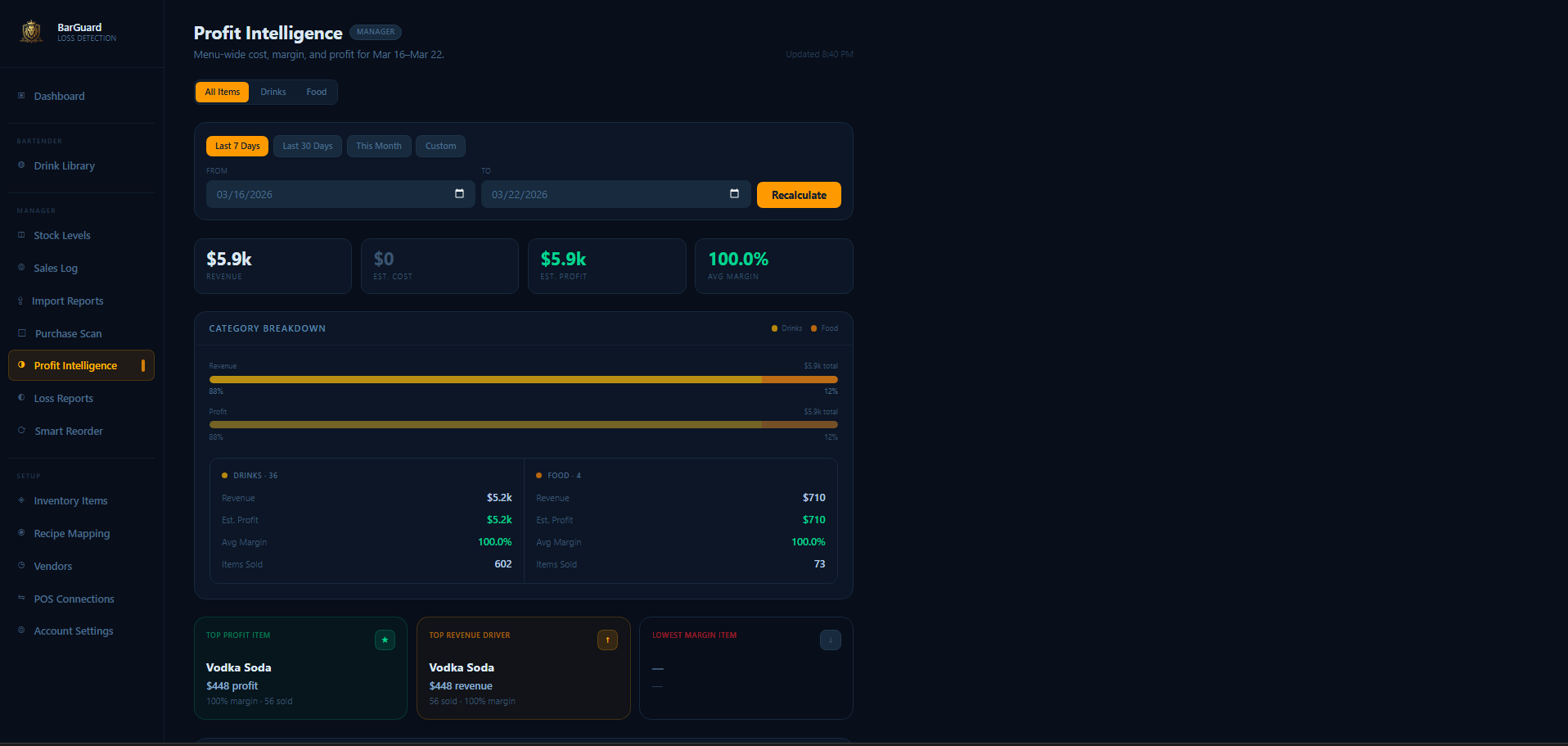Screen dimensions: 1568x746
Task: Click the Stock Levels icon
Action: click(x=20, y=235)
